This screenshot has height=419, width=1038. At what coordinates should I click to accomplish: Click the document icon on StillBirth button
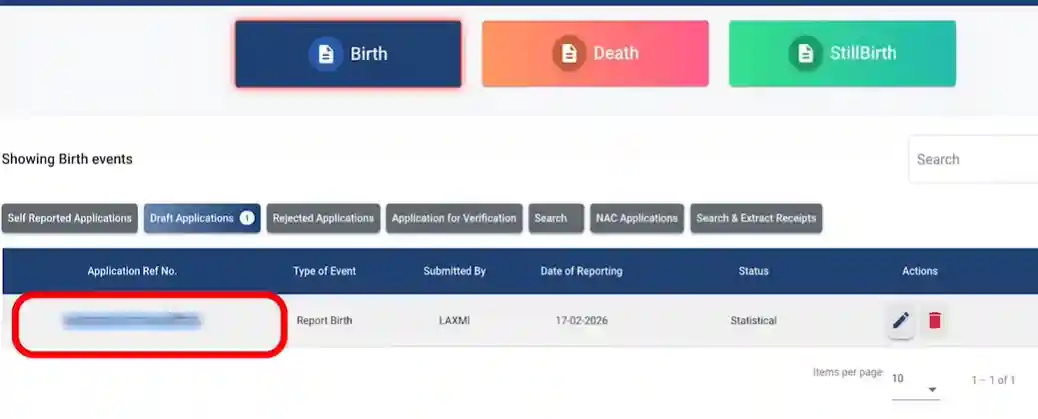pos(805,54)
